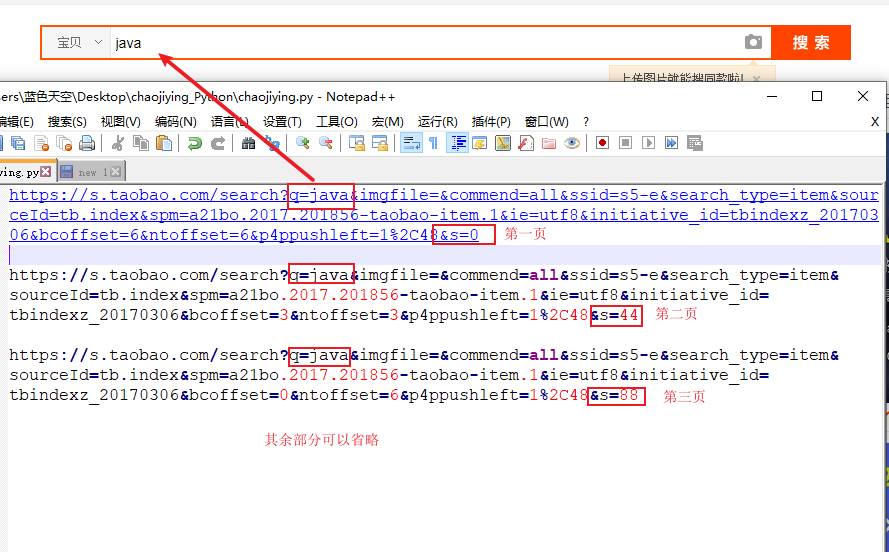Minimize the Notepad++ window
The width and height of the screenshot is (889, 552).
coord(772,96)
